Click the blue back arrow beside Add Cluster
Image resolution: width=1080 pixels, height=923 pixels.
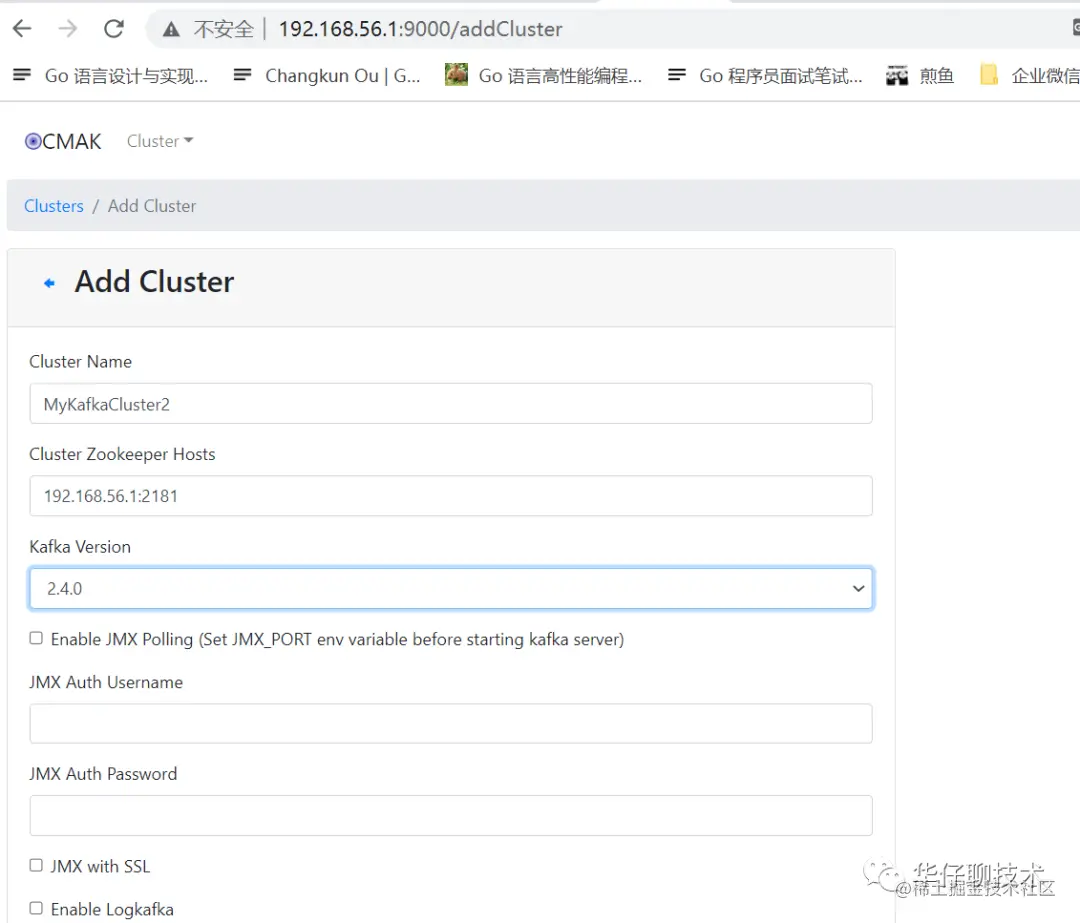point(49,283)
